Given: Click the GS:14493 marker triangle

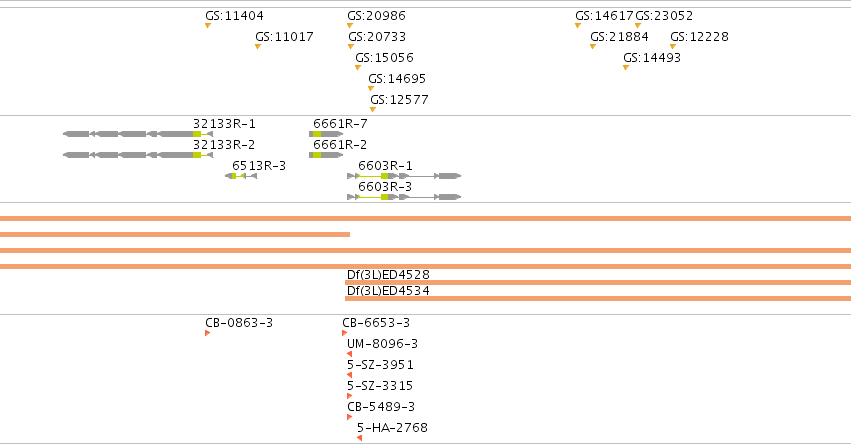Looking at the screenshot, I should [626, 68].
